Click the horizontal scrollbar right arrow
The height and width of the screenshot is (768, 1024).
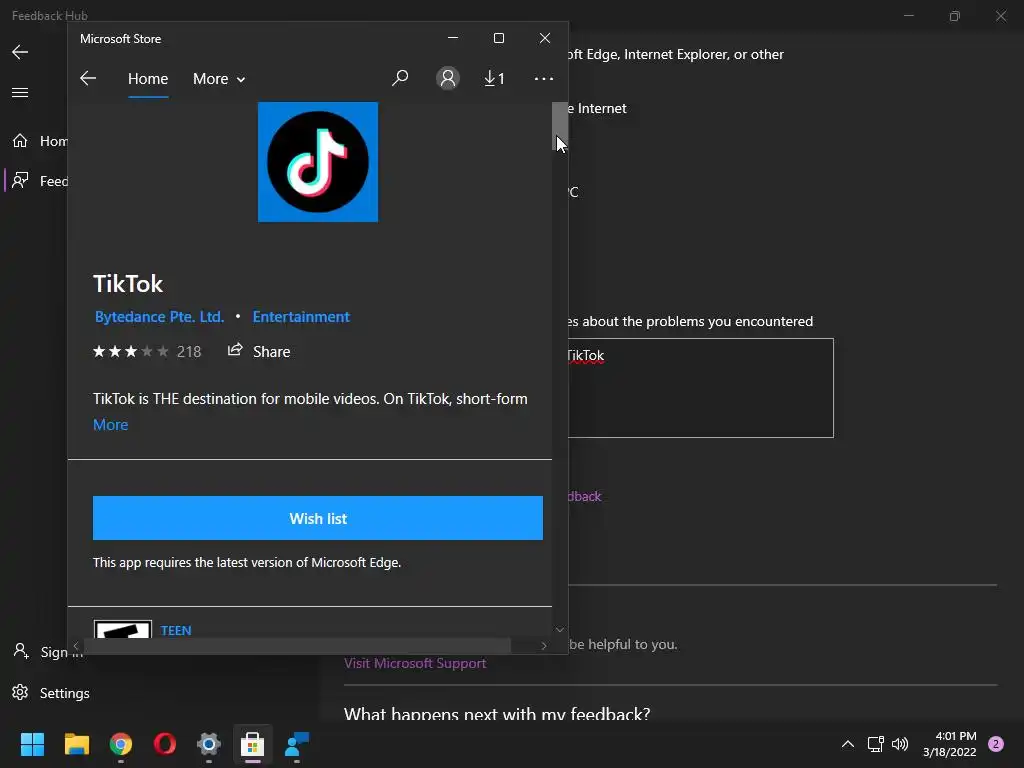(544, 645)
